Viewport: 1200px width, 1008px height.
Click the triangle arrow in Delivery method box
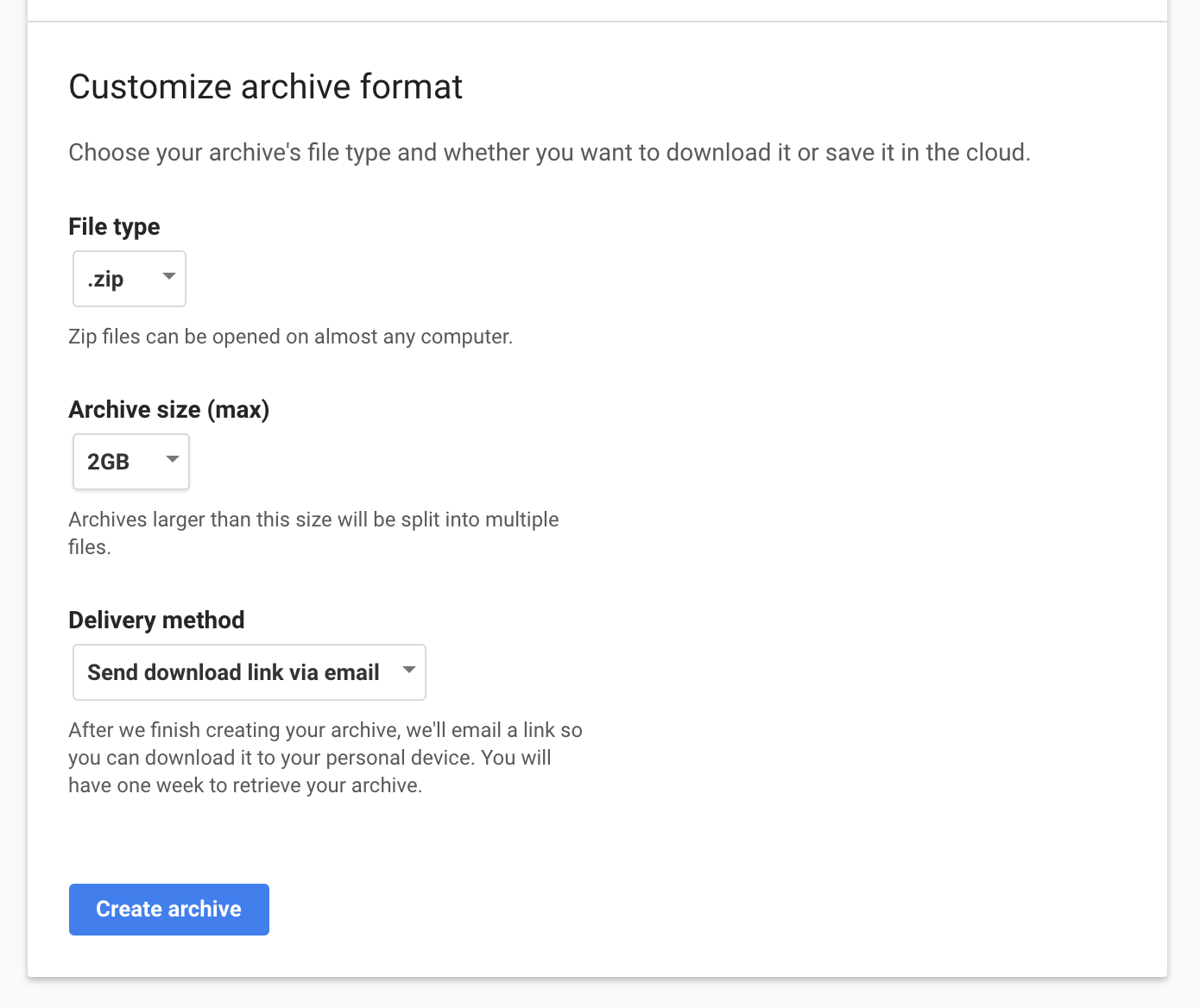point(409,670)
